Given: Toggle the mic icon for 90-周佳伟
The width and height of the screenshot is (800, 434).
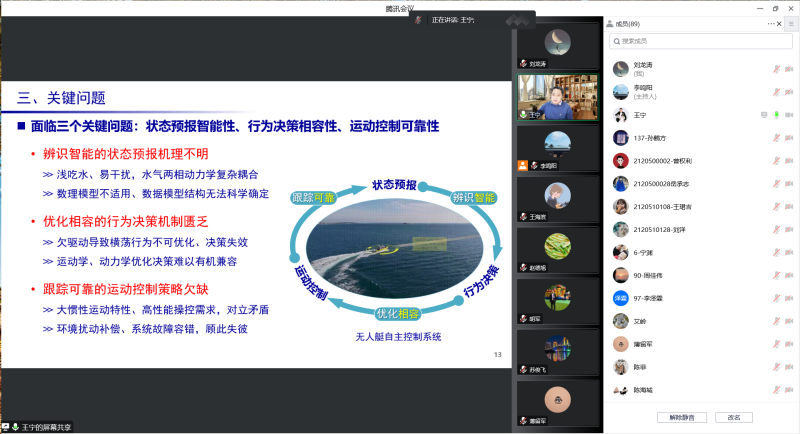Looking at the screenshot, I should (776, 275).
